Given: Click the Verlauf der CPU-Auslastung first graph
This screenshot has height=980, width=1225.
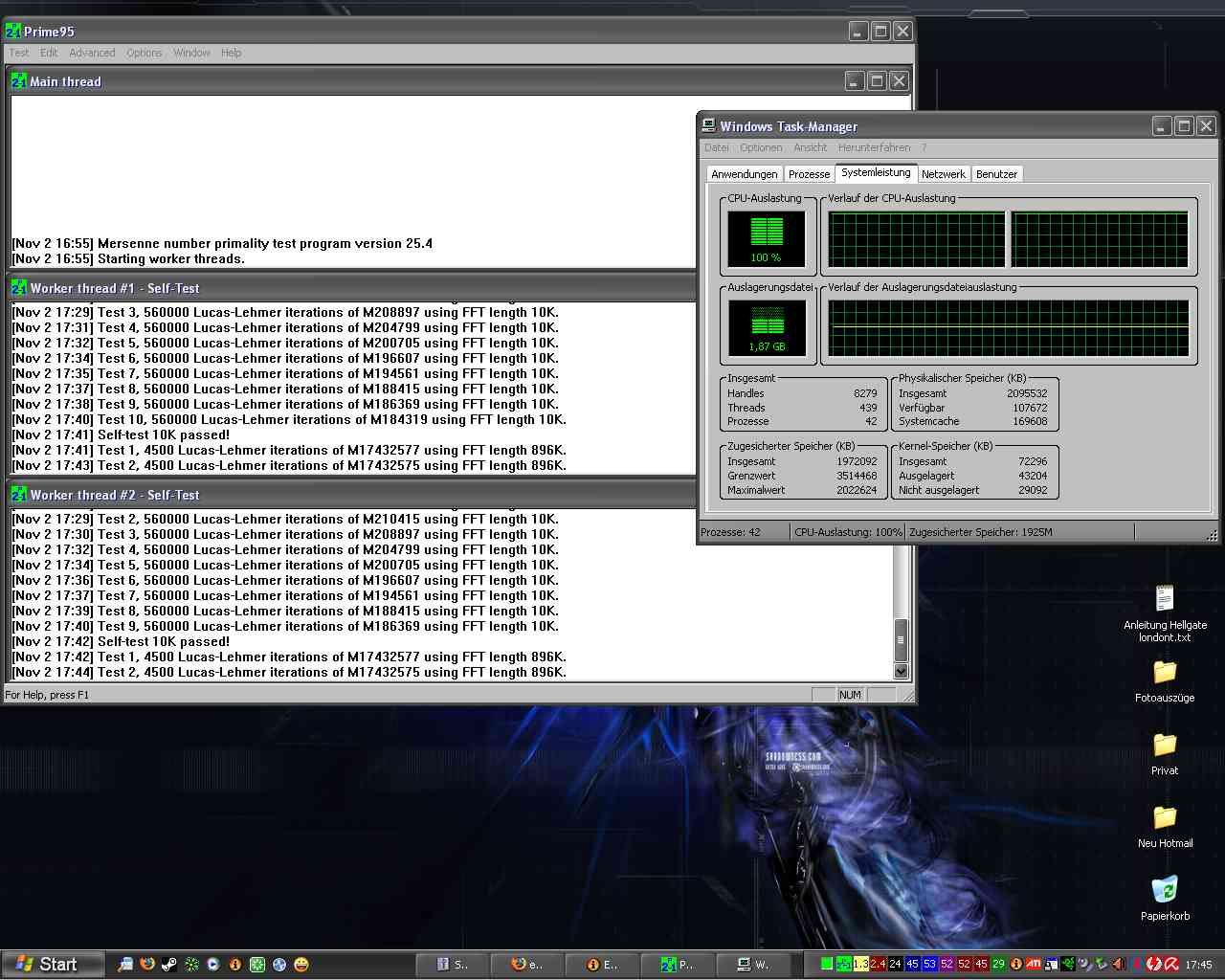Looking at the screenshot, I should pos(916,238).
